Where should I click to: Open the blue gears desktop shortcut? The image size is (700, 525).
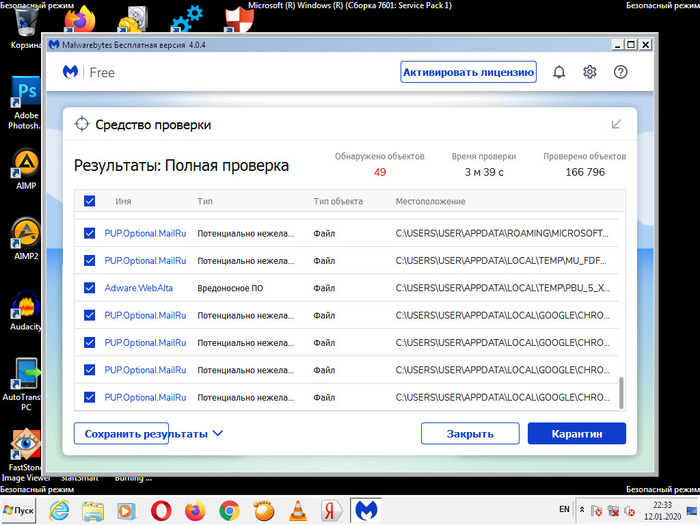pos(187,19)
